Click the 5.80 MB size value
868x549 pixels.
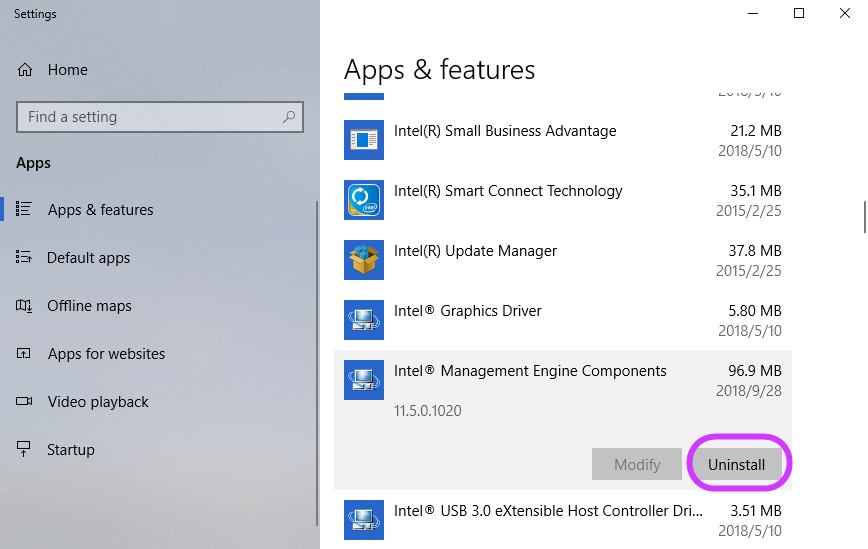[x=755, y=311]
